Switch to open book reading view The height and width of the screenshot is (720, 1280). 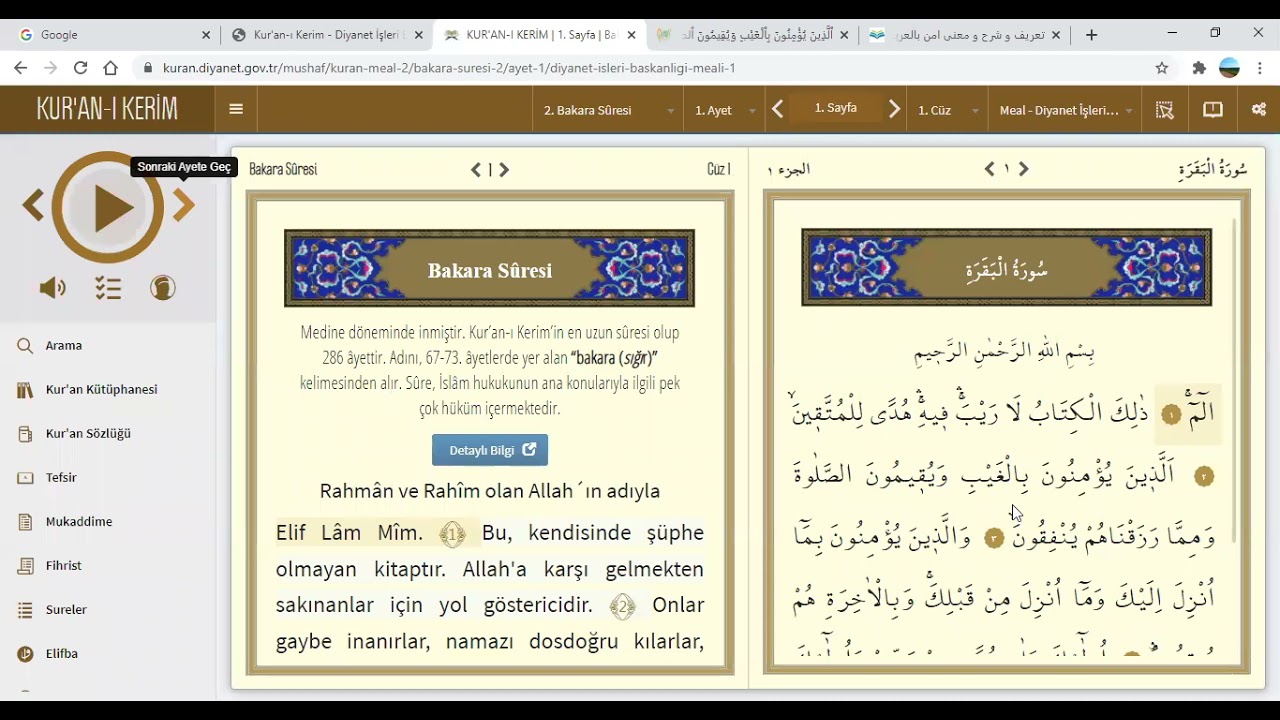(1213, 110)
